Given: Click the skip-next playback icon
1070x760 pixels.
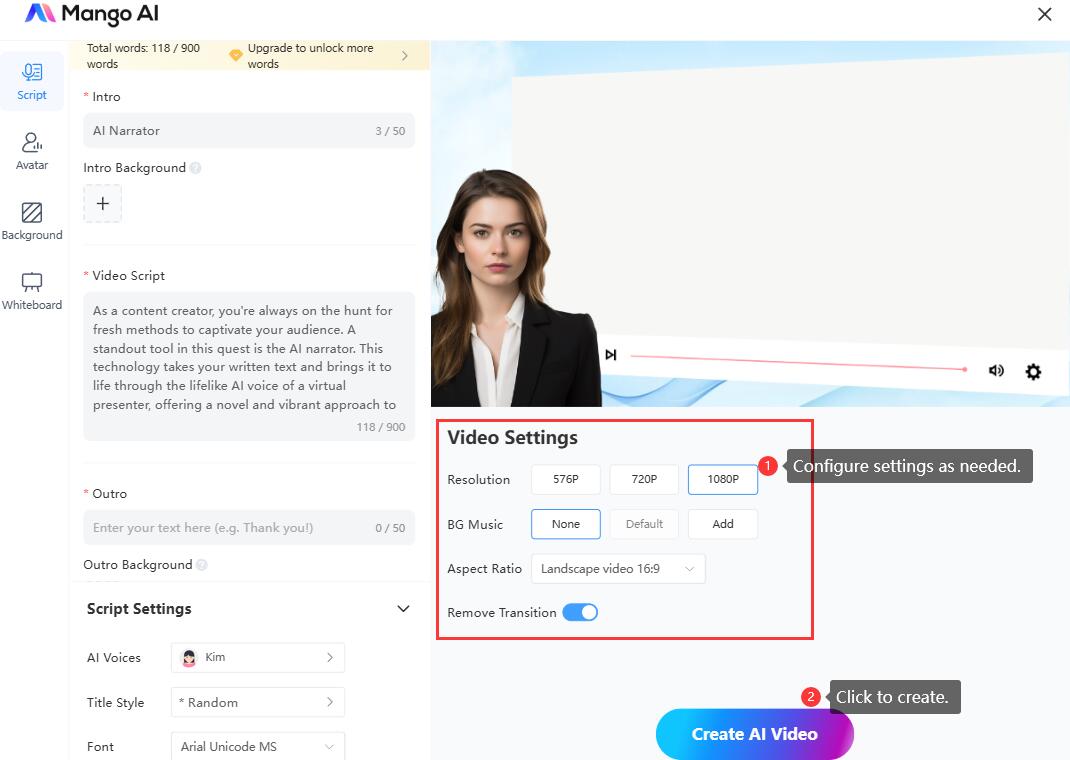Looking at the screenshot, I should click(610, 355).
